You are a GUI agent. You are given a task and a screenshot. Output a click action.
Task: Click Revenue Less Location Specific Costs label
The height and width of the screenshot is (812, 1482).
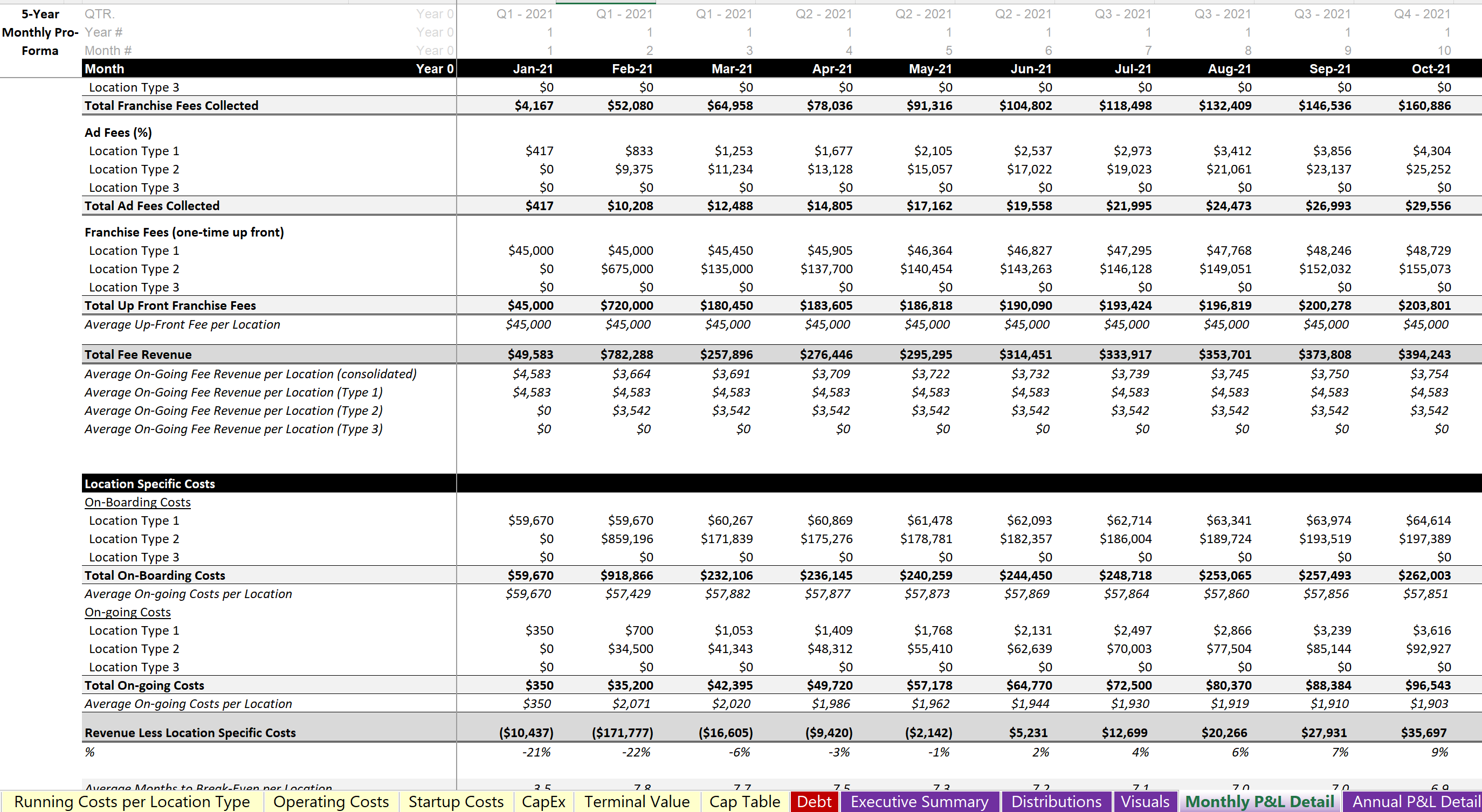click(190, 733)
